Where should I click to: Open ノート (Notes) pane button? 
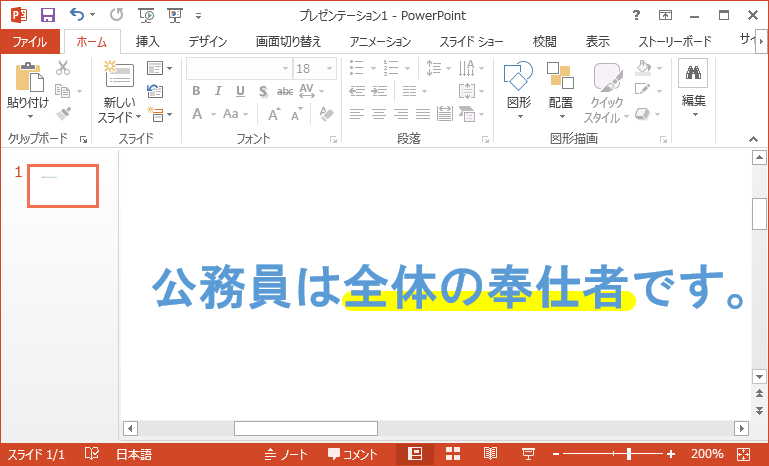point(286,454)
